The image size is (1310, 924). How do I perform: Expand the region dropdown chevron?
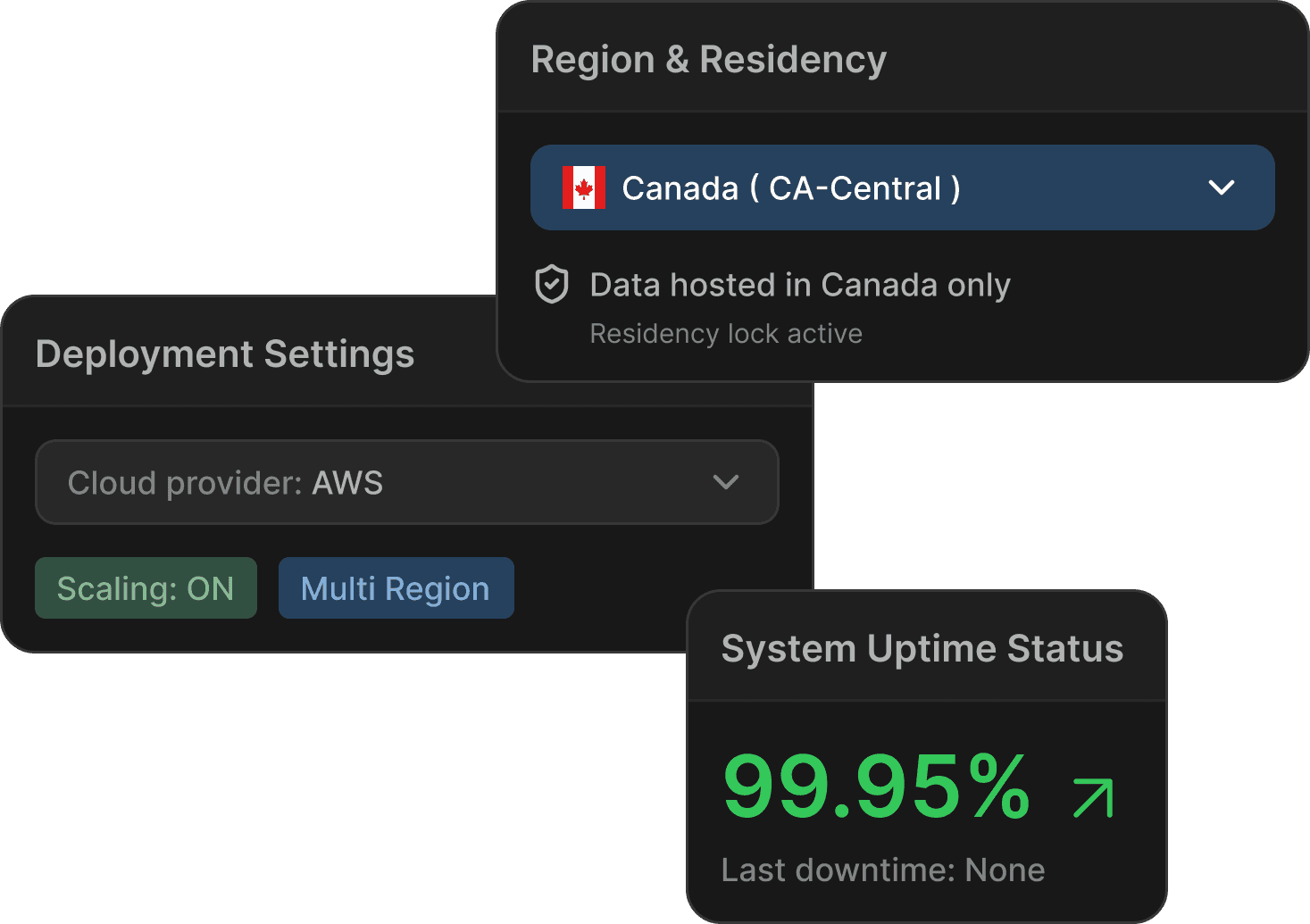point(1221,187)
